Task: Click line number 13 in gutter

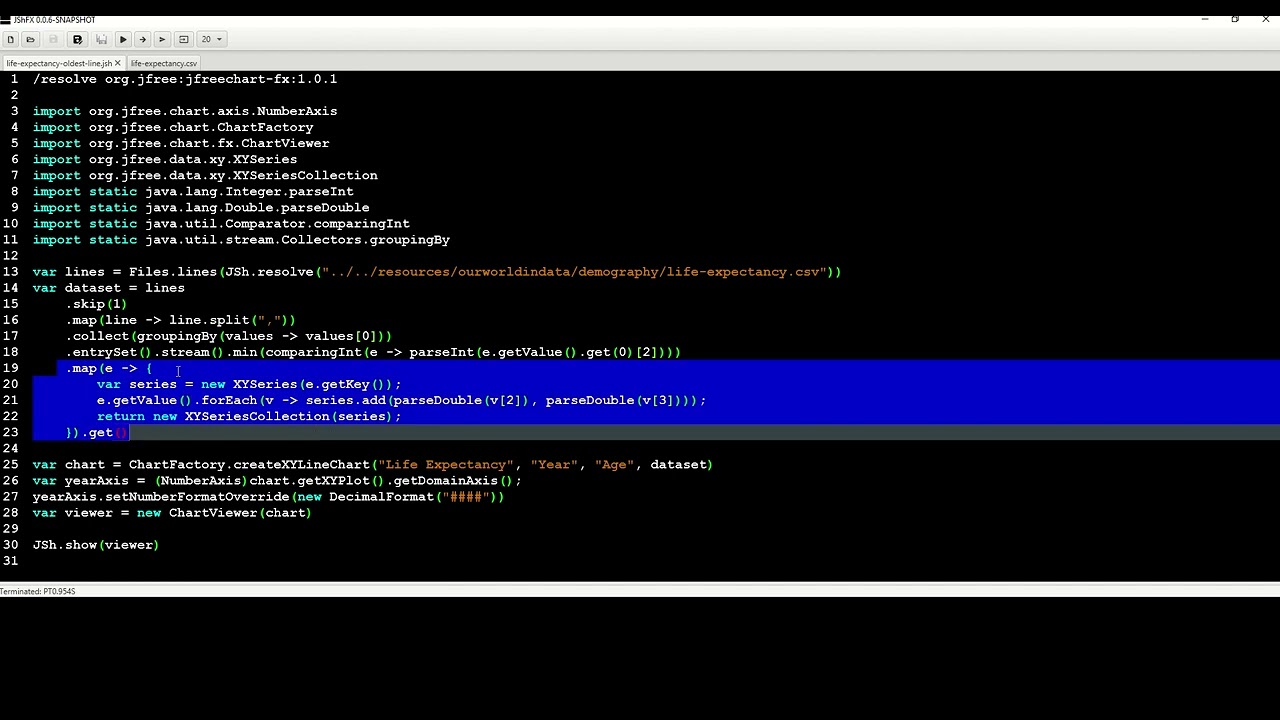Action: [10, 272]
